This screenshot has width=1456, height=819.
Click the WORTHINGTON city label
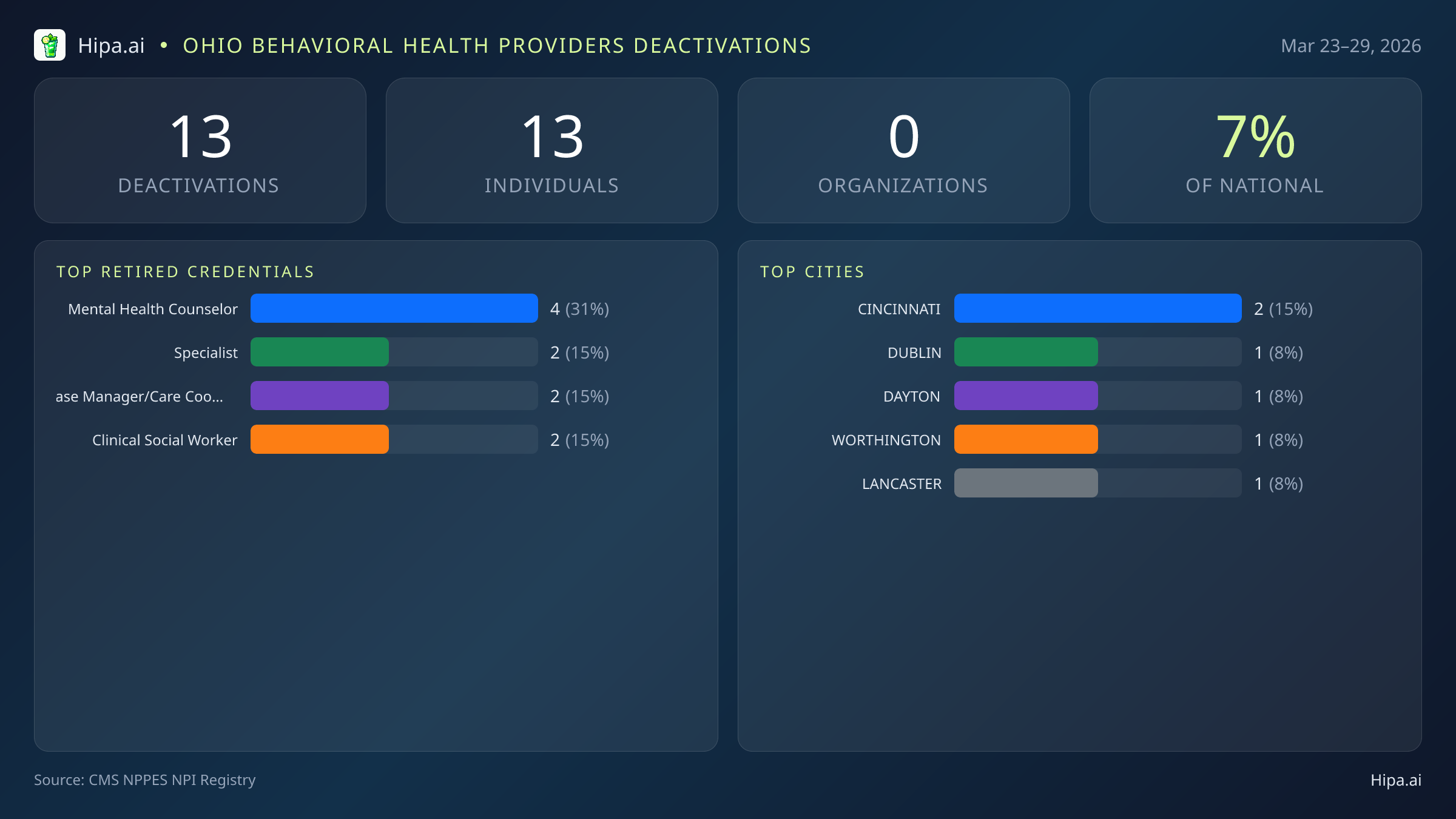coord(886,440)
